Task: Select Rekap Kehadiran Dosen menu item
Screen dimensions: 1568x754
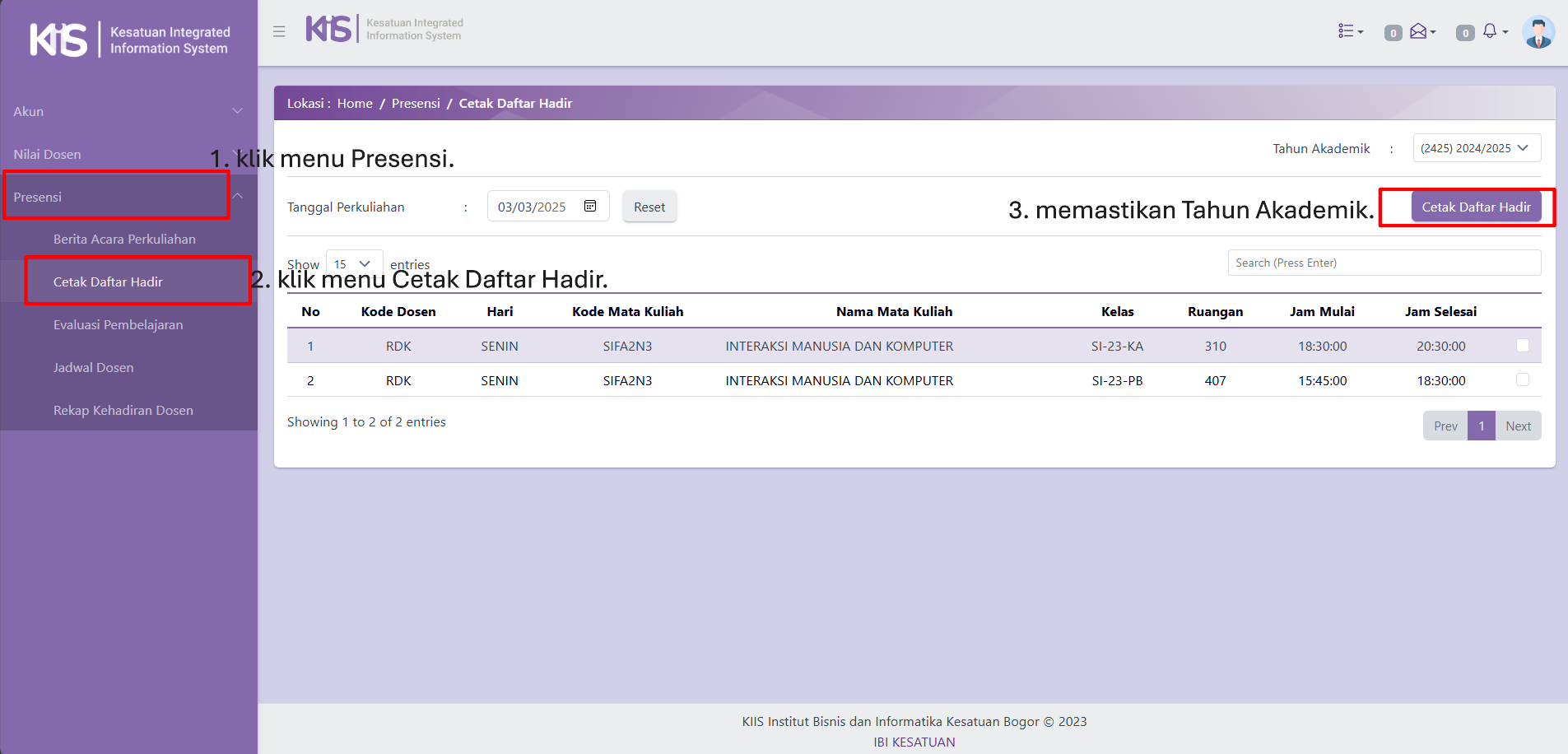Action: click(x=123, y=411)
